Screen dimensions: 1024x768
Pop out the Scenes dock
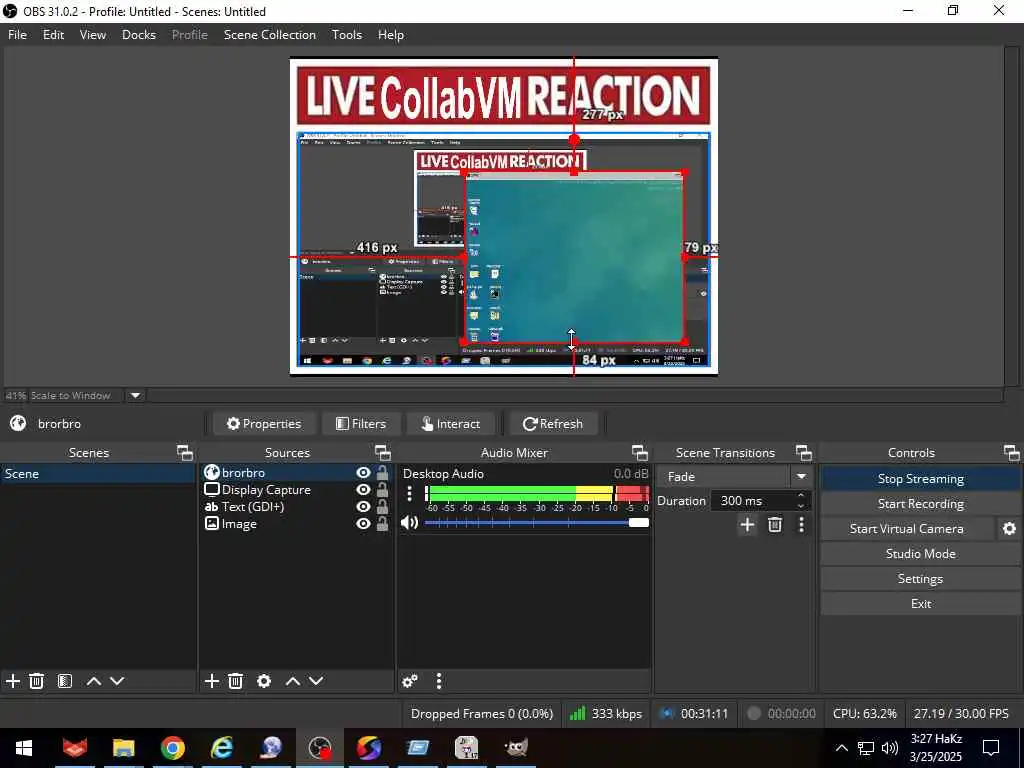185,453
